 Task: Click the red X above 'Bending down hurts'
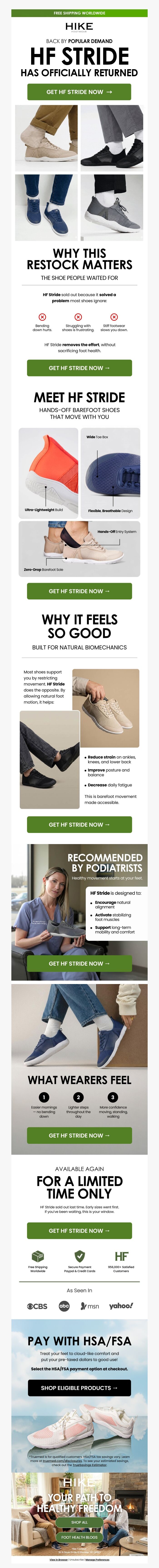click(42, 317)
